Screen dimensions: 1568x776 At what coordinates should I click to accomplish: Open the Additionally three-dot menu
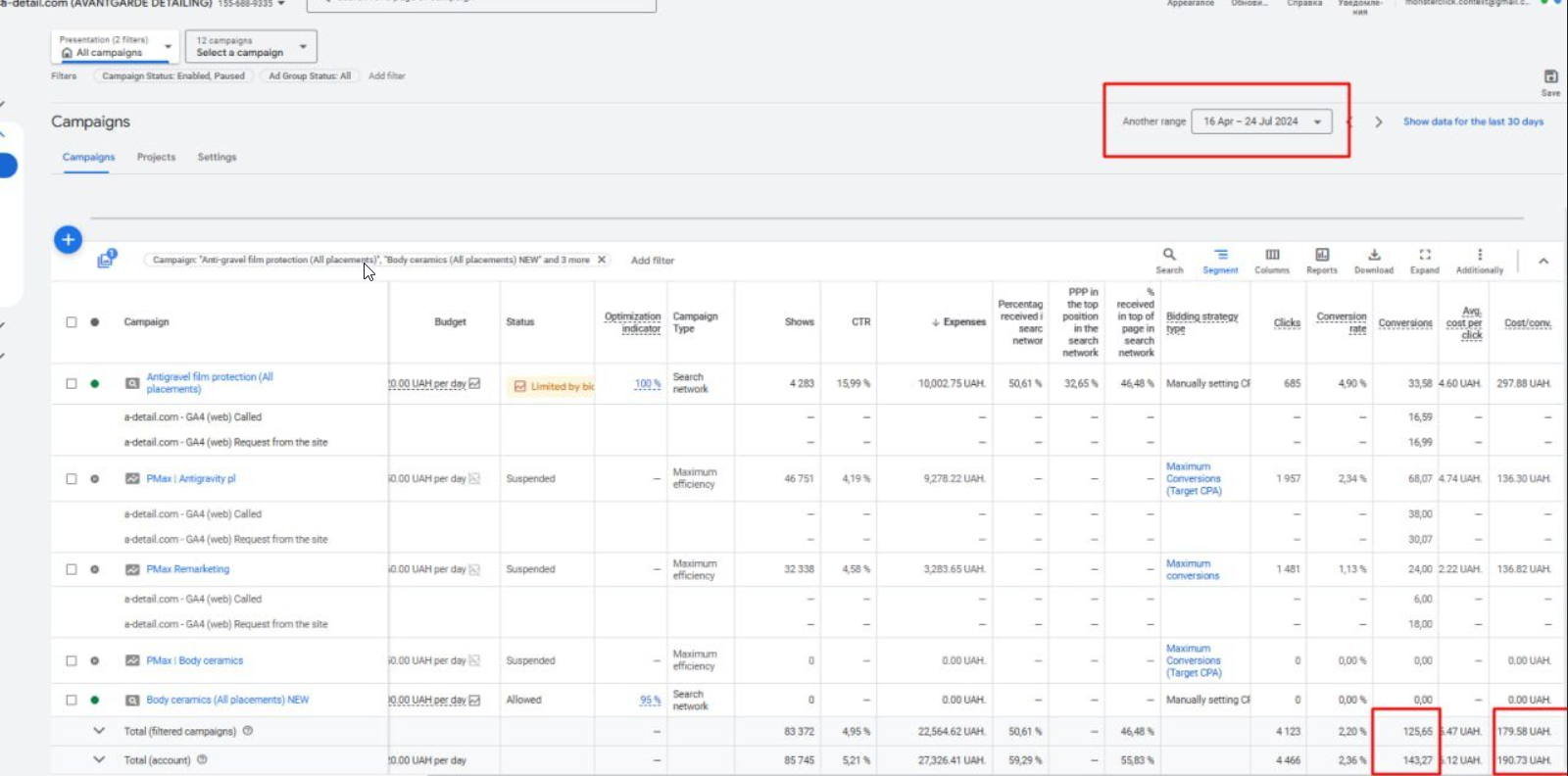click(1480, 256)
